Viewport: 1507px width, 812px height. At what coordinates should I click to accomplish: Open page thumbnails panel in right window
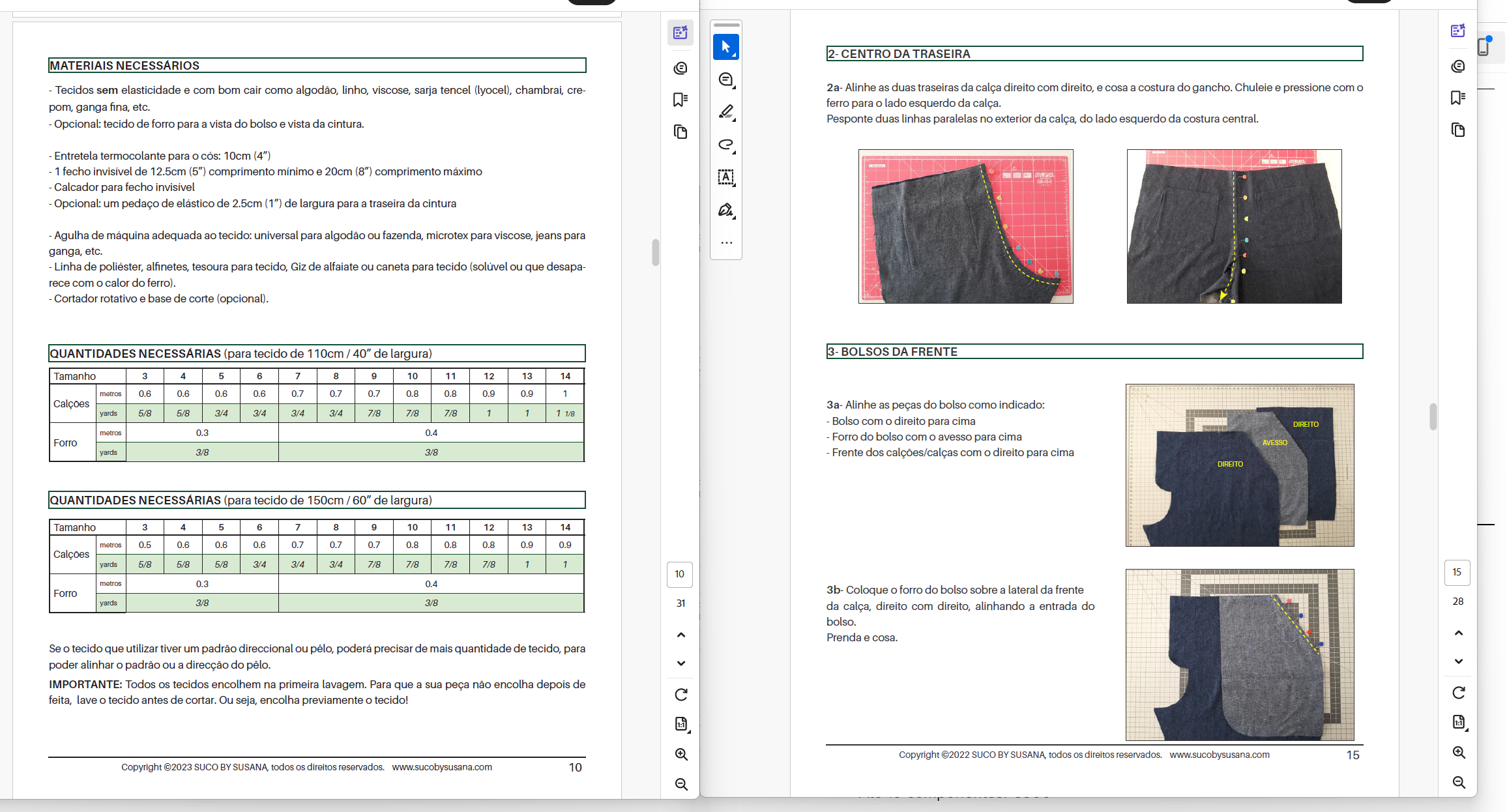[1458, 130]
